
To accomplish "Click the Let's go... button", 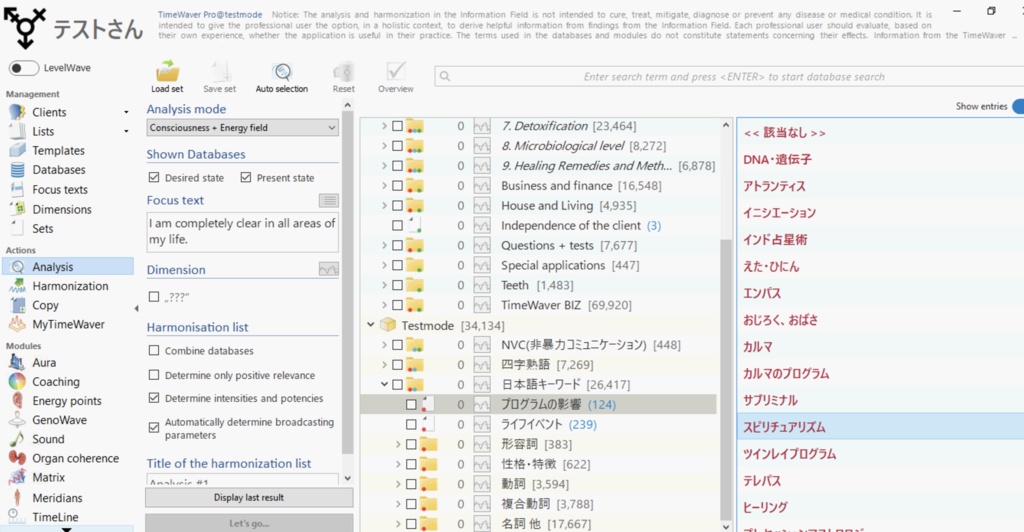I will [249, 523].
